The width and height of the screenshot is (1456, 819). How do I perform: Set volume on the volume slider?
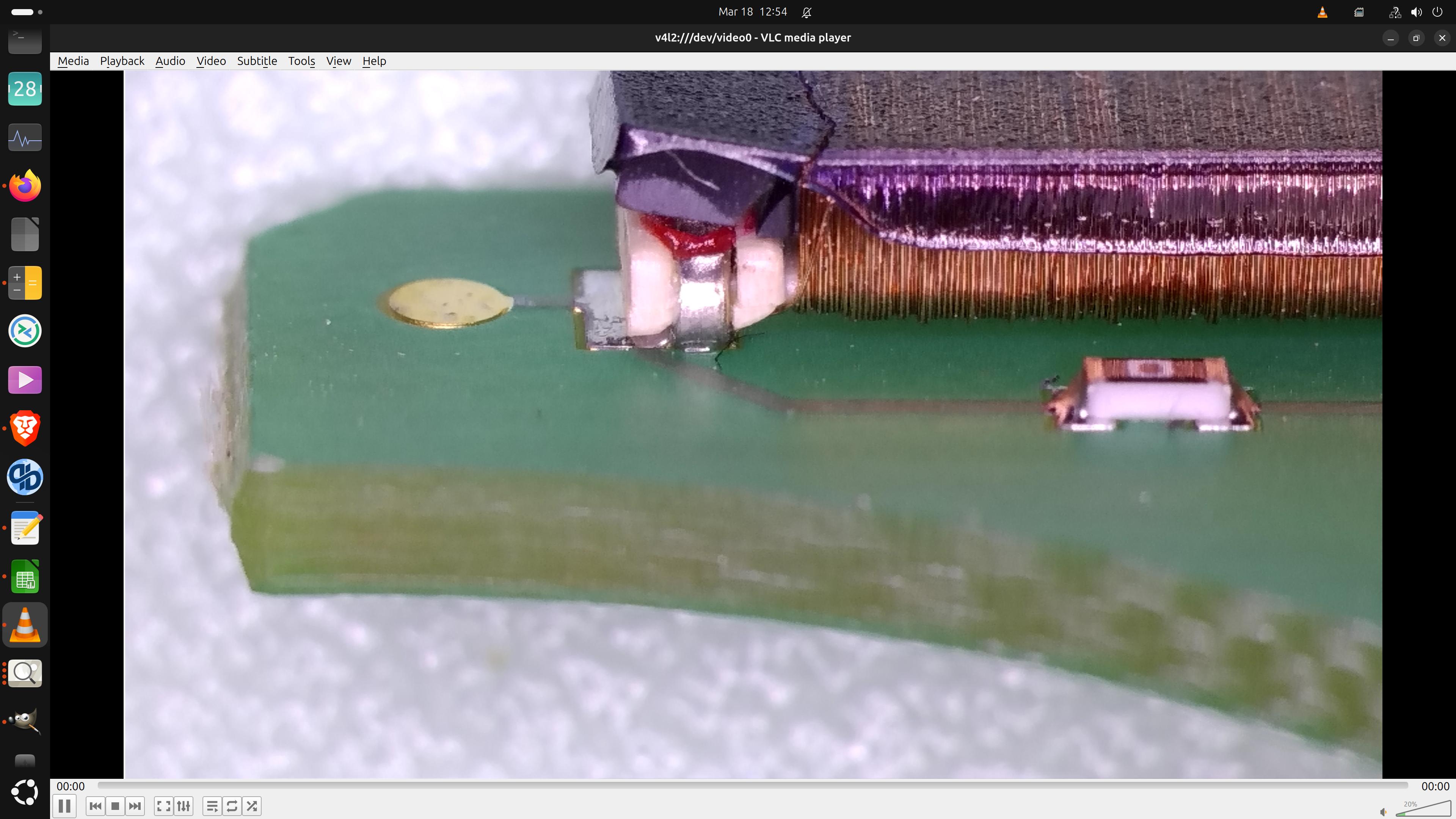(x=1423, y=808)
